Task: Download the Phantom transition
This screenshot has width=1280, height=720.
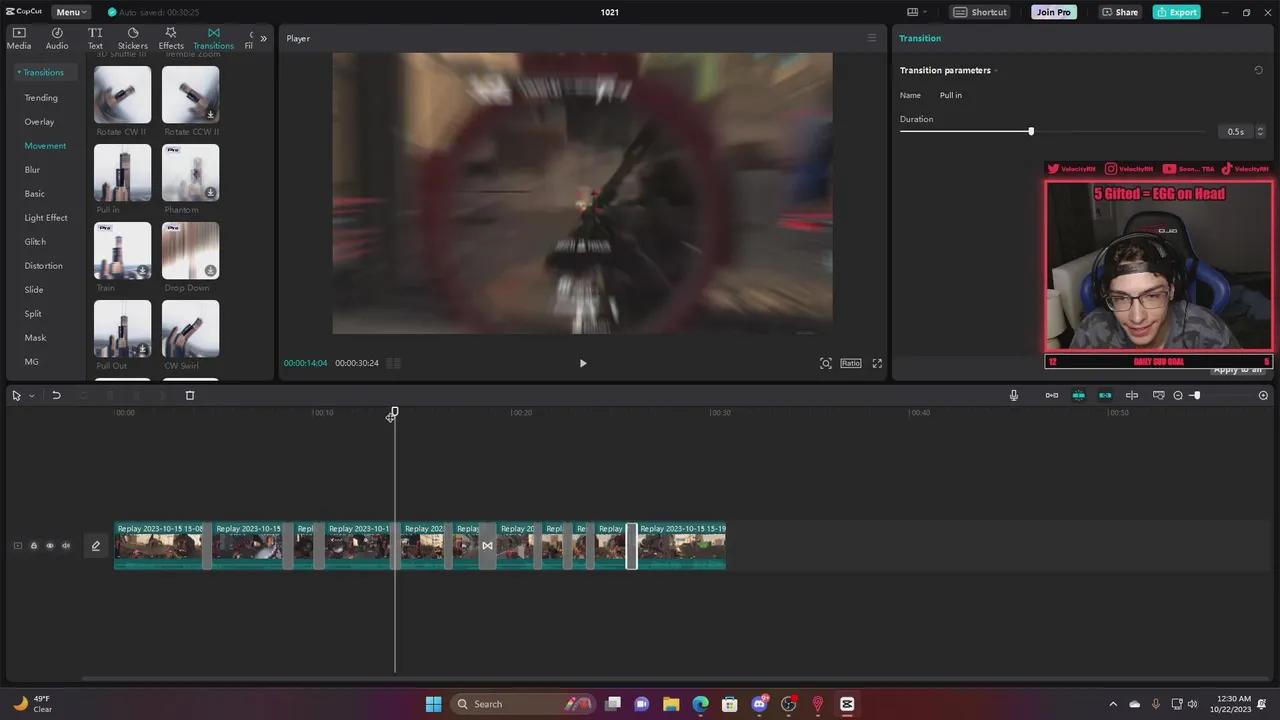Action: coord(210,193)
